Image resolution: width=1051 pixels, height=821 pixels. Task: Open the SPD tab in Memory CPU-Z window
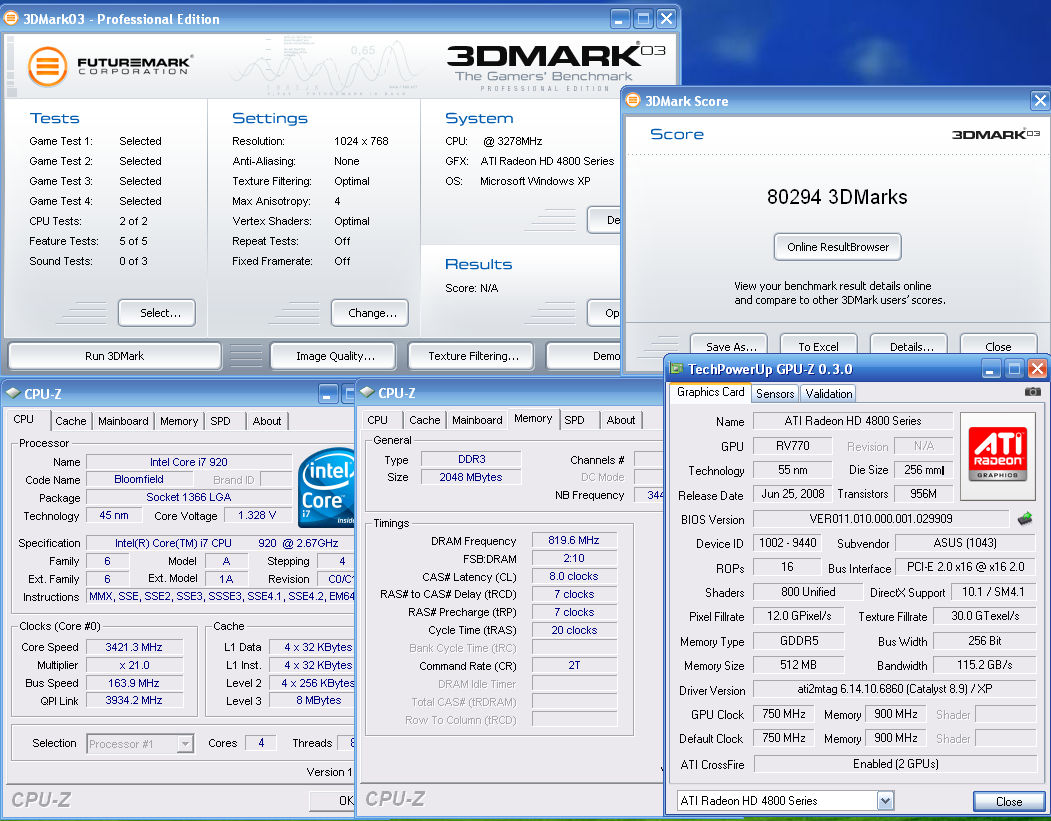[574, 420]
